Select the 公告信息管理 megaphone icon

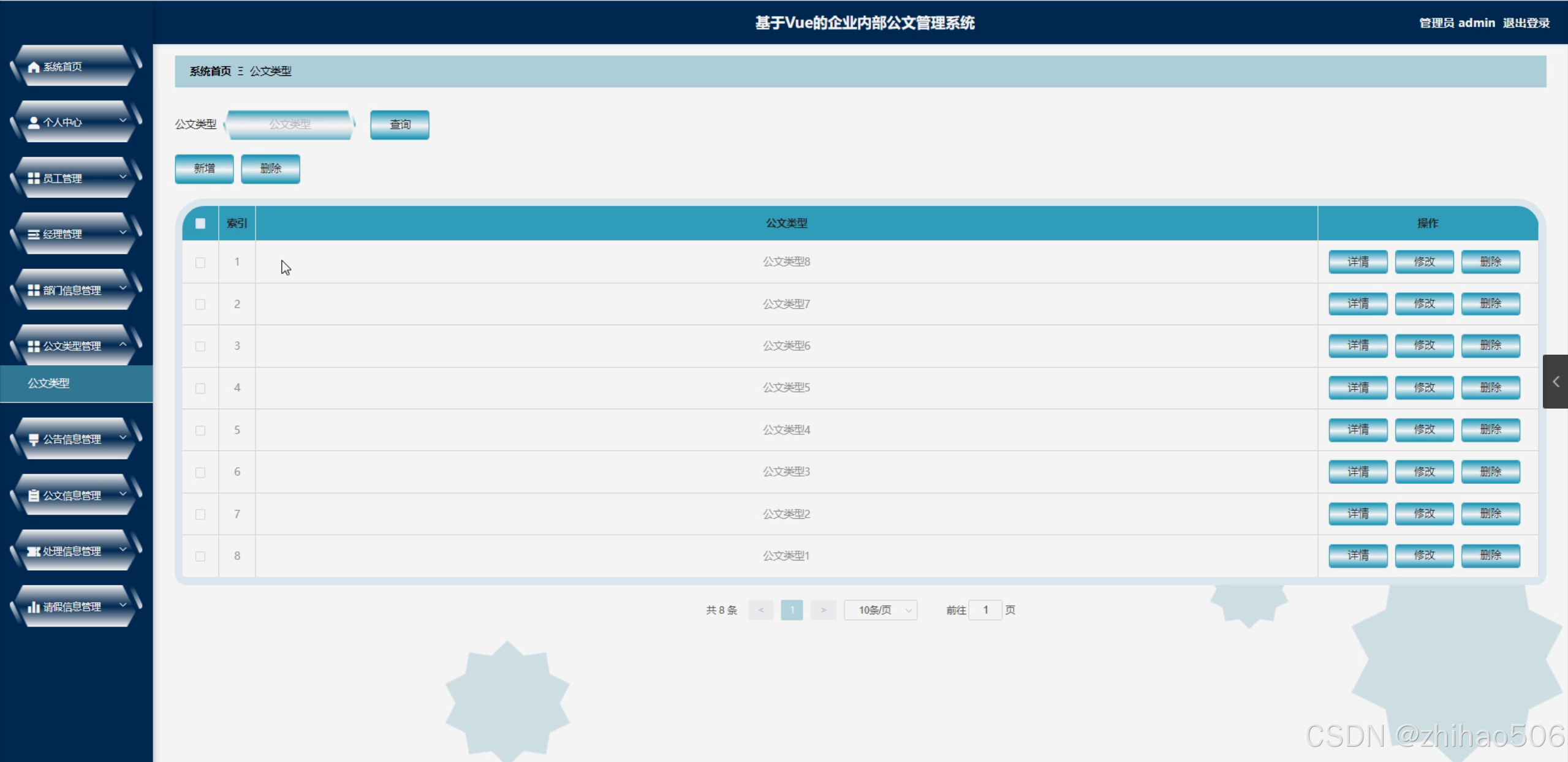33,439
